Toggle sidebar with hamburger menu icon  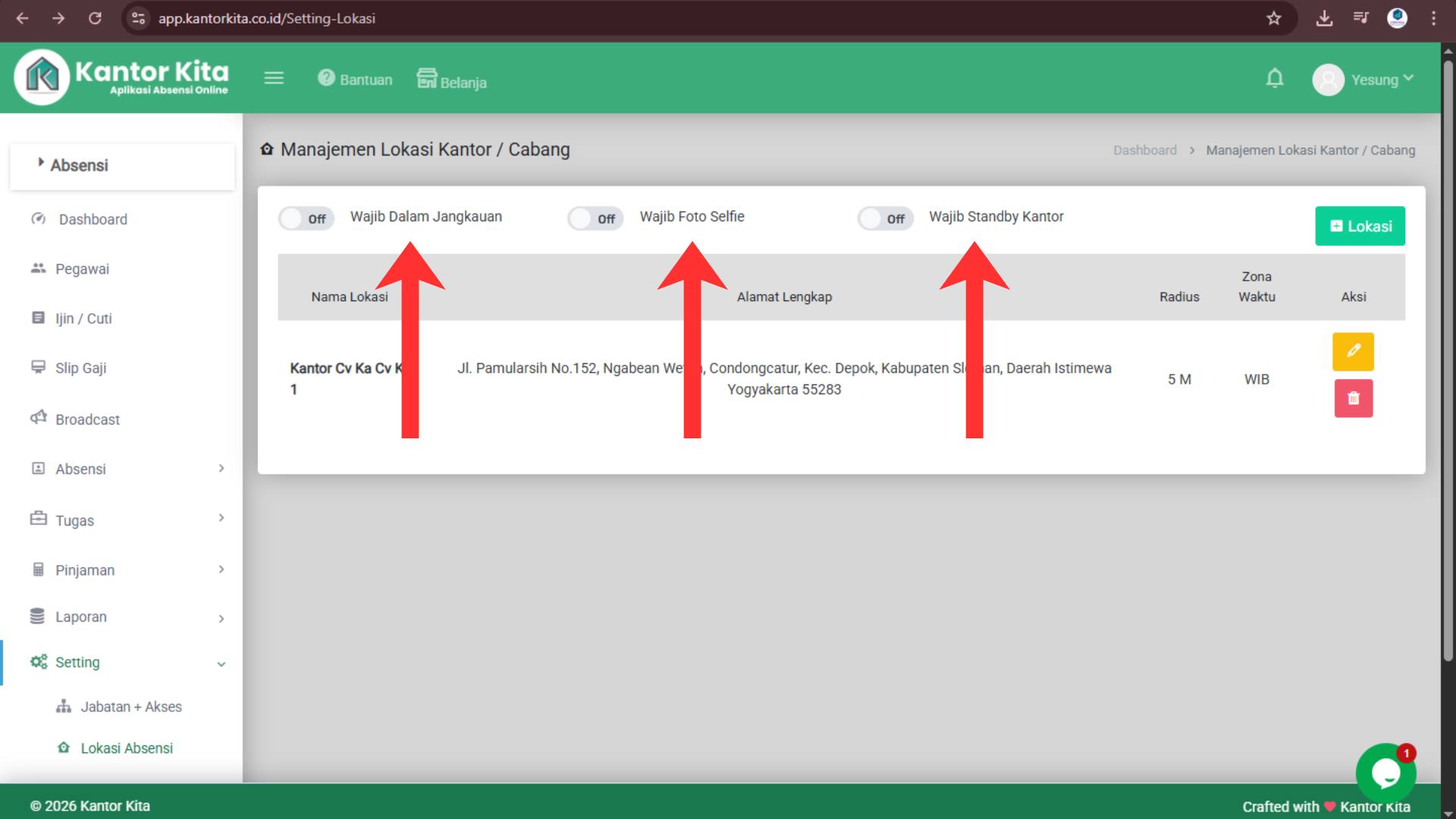tap(274, 78)
